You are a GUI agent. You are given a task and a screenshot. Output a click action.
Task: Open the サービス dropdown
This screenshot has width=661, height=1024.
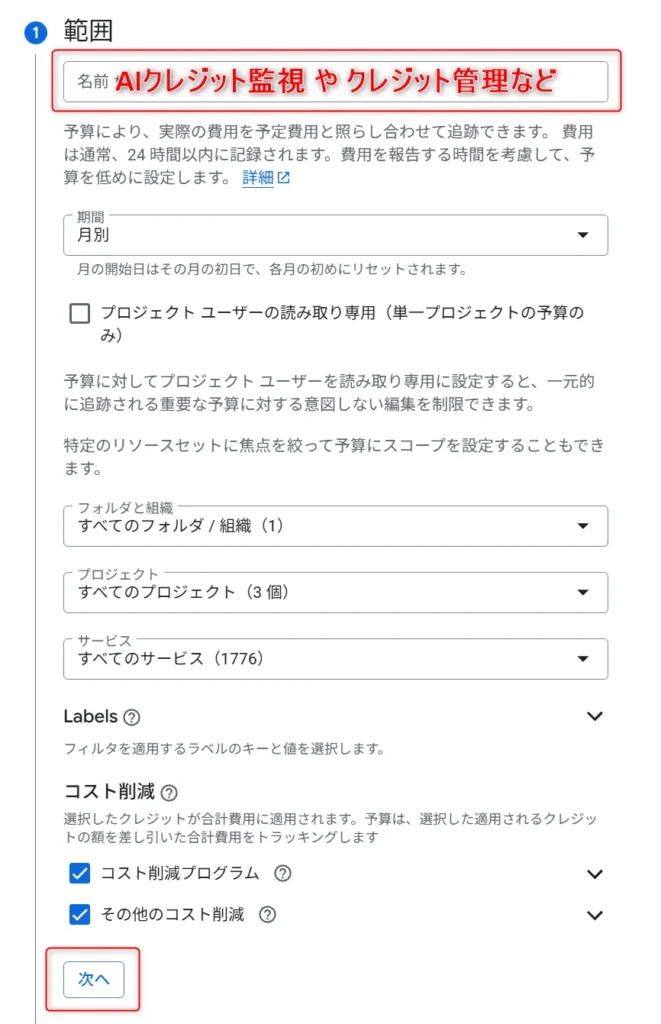pos(335,659)
